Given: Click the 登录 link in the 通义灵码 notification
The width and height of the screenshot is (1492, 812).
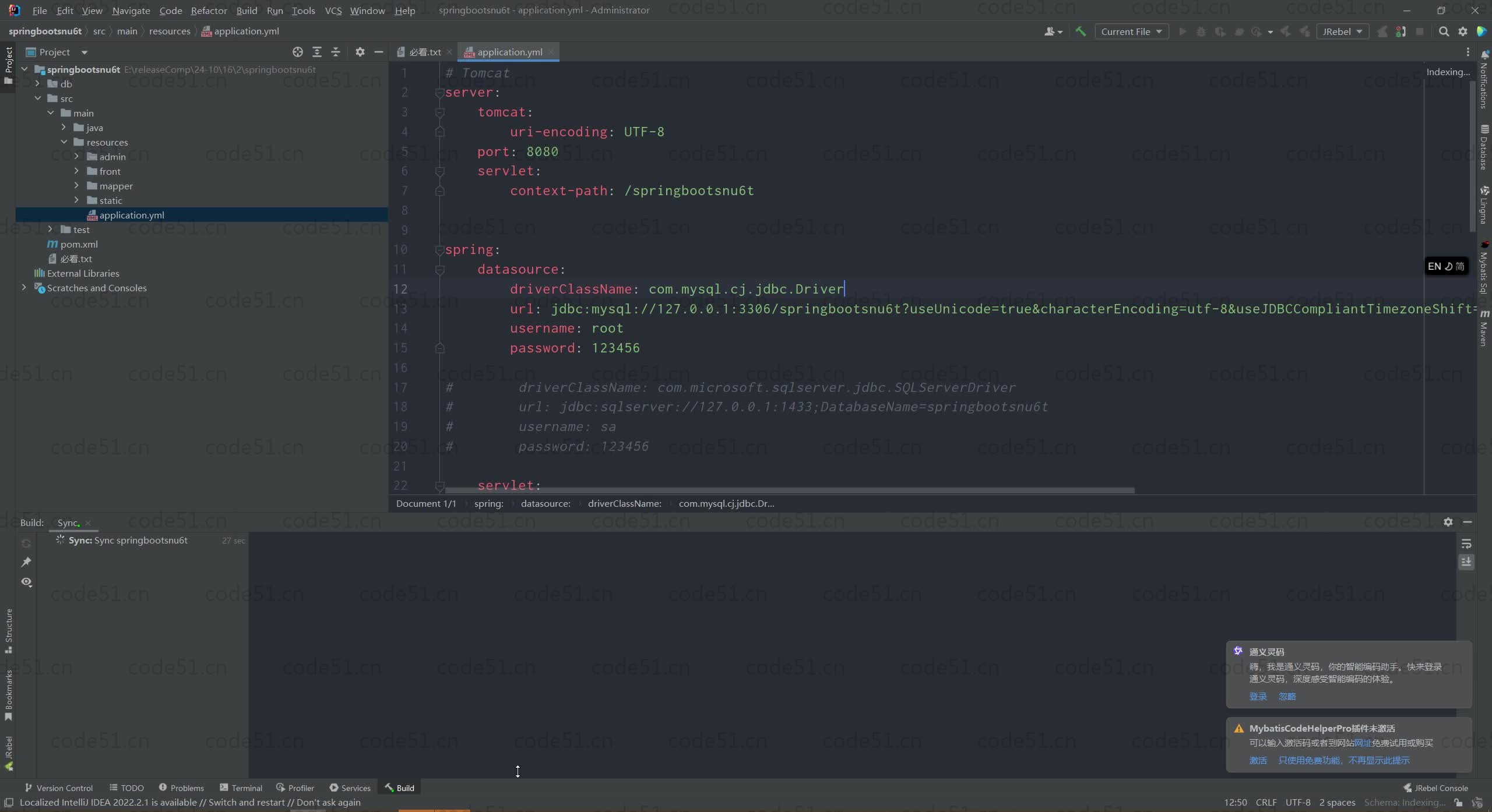Looking at the screenshot, I should point(1258,697).
